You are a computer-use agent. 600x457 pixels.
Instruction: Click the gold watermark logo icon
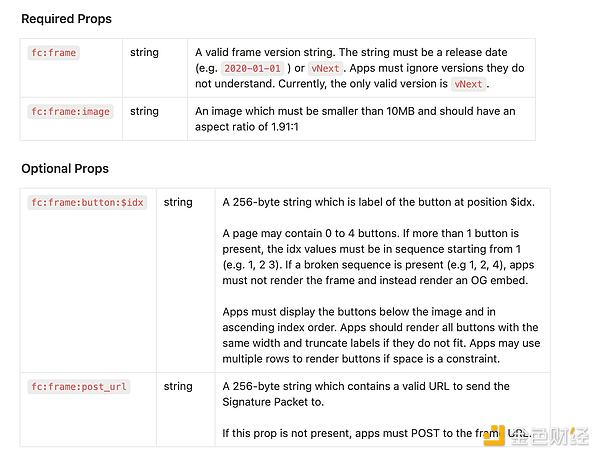coord(498,436)
